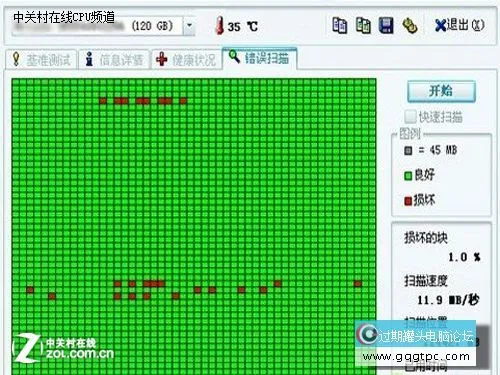Open the 120 GB drive dropdown arrow
The width and height of the screenshot is (500, 375).
(x=189, y=26)
